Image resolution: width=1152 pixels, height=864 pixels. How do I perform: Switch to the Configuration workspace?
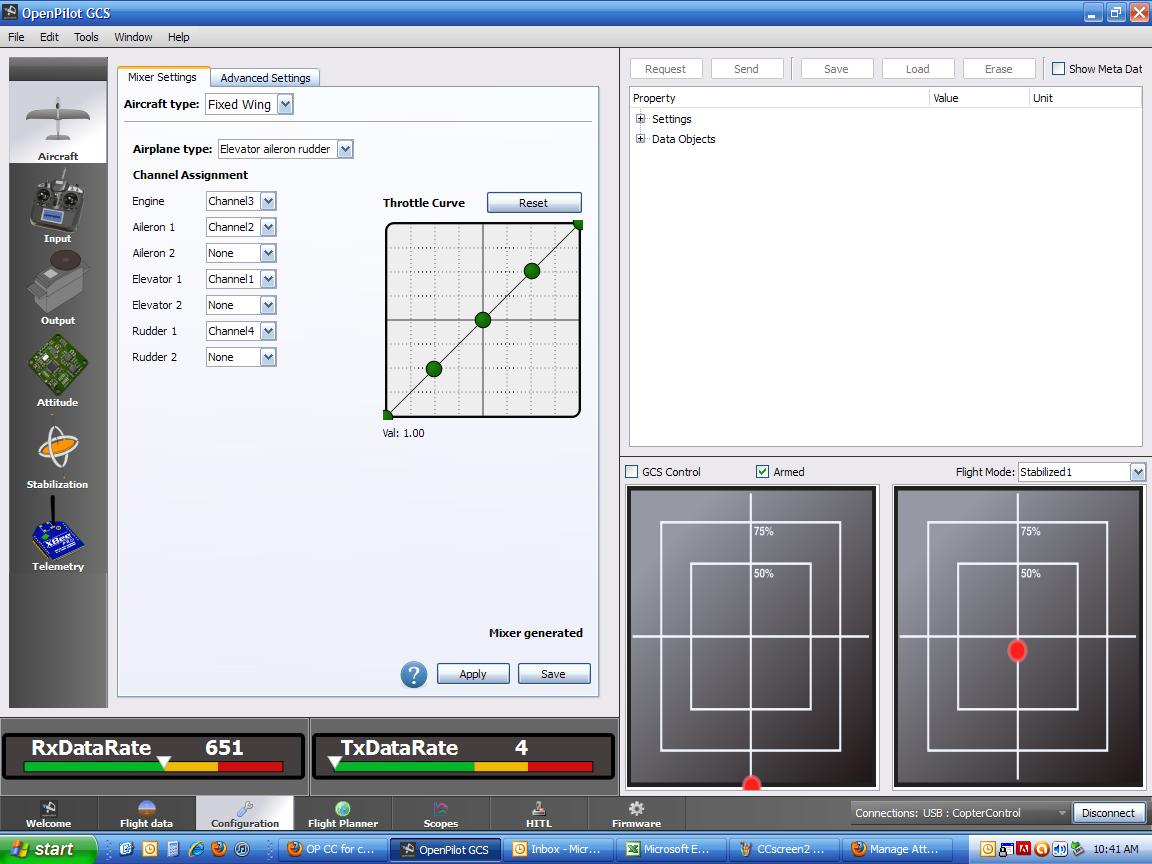(245, 814)
